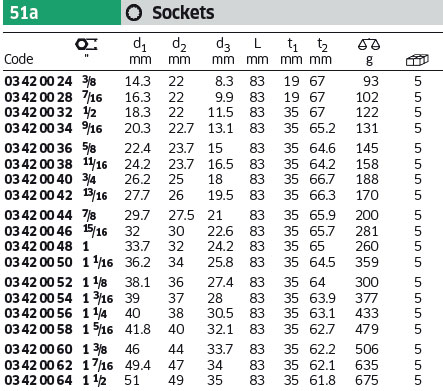Click t2 value 65.2
The image size is (443, 391).
[322, 128]
